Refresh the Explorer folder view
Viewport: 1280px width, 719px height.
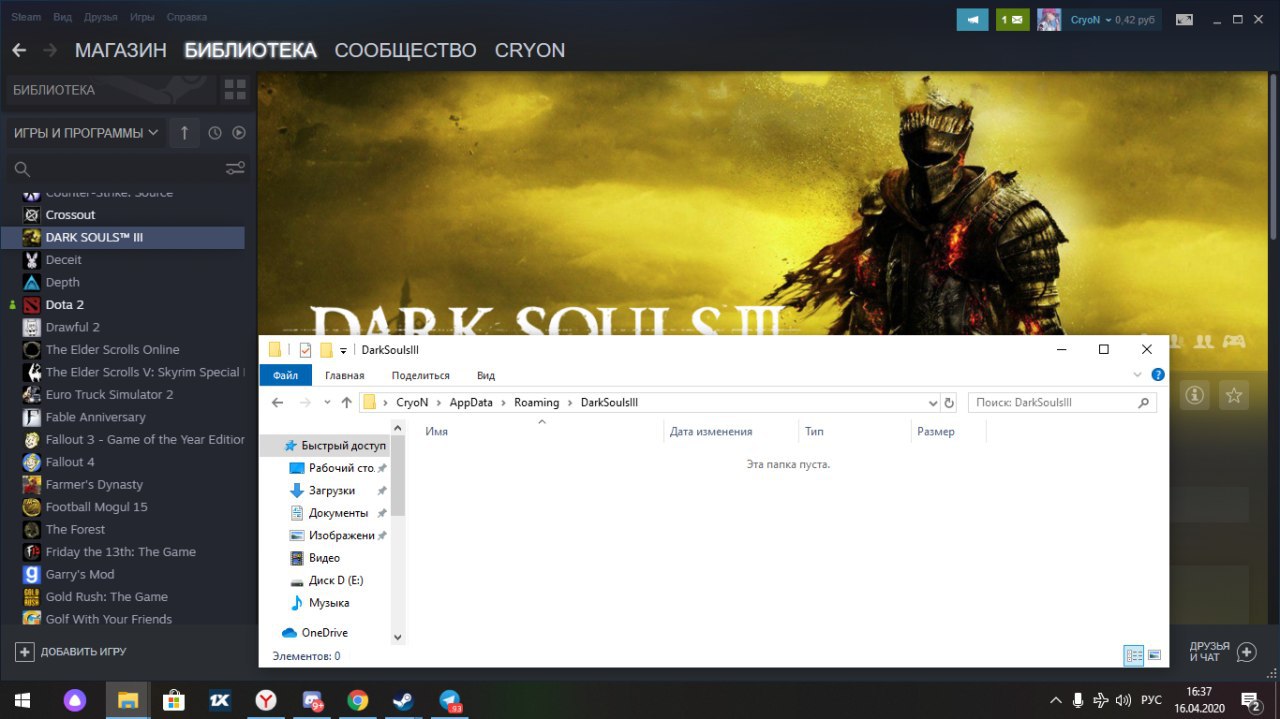coord(949,403)
